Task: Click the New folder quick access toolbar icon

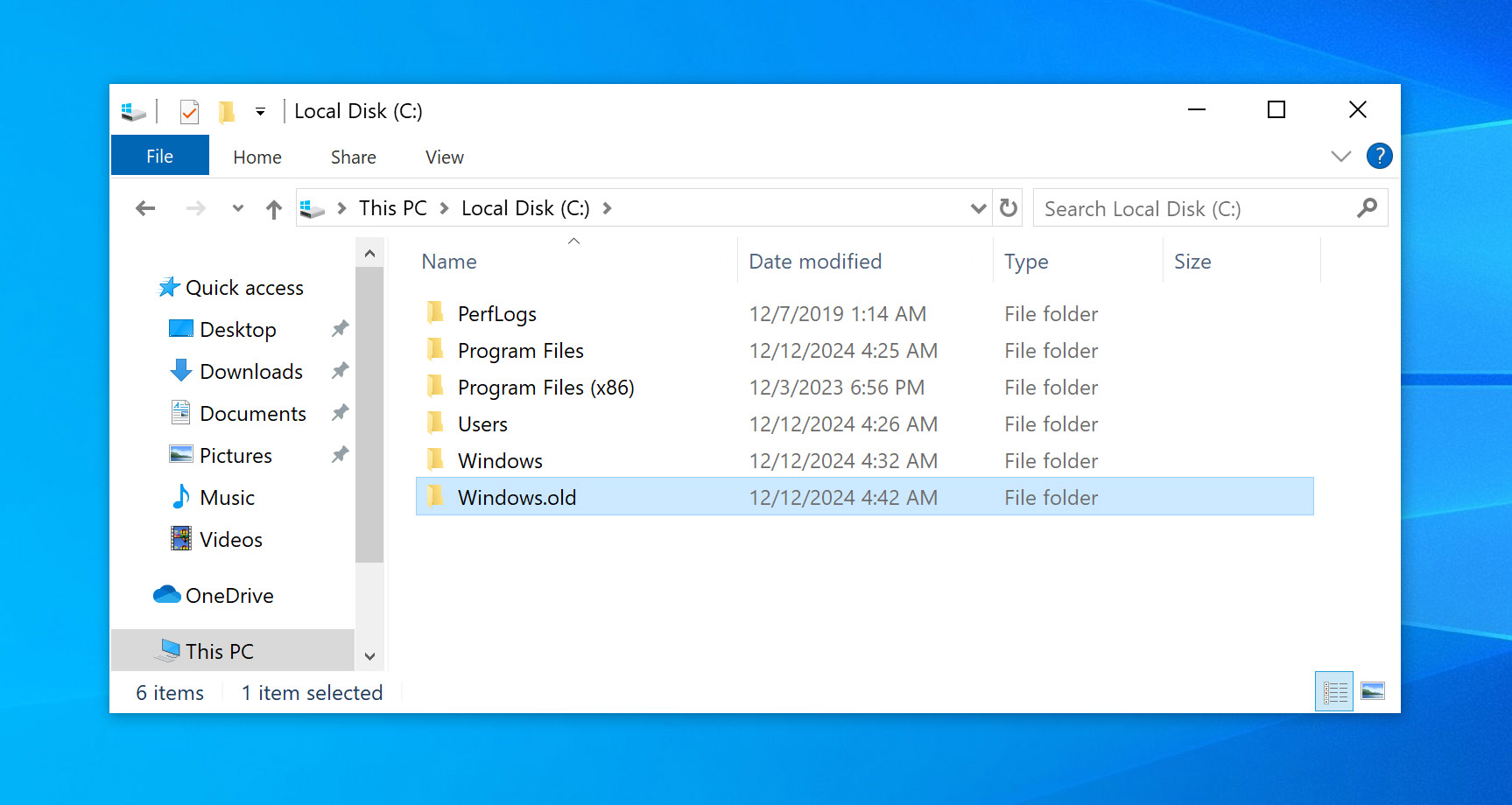Action: (227, 111)
